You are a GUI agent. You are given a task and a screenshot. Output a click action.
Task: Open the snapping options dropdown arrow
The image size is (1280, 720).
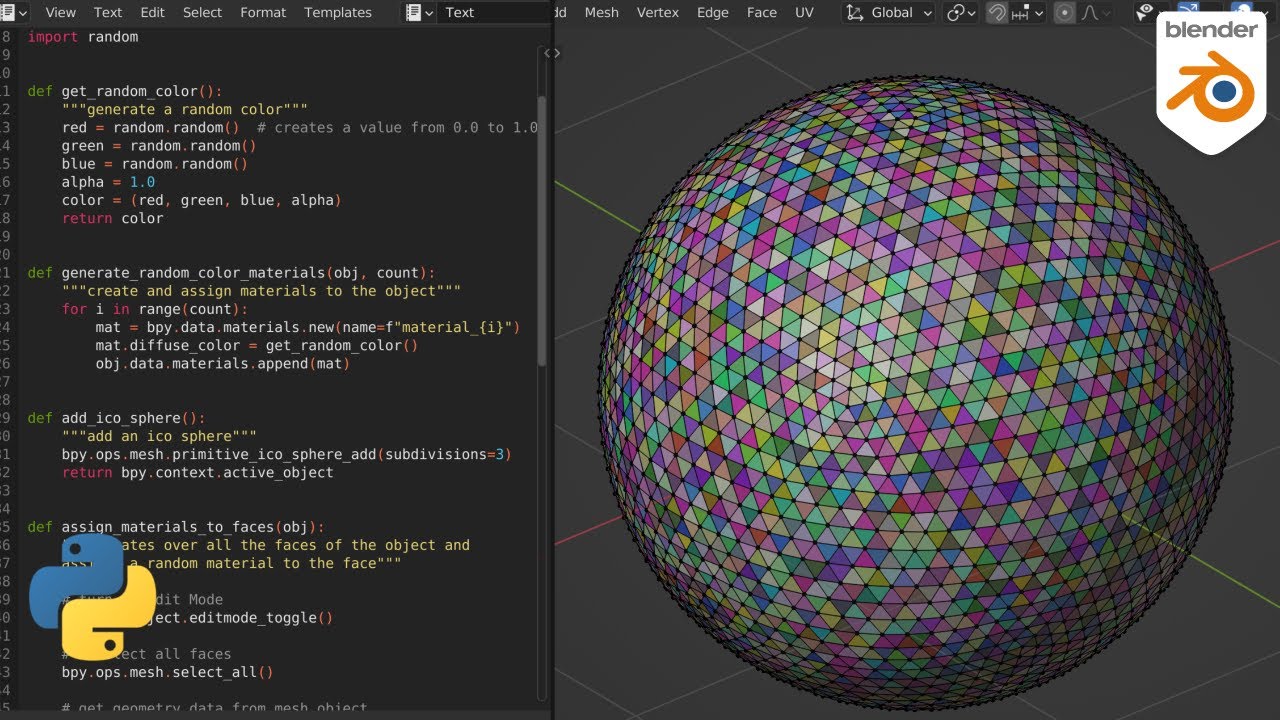tap(1039, 12)
